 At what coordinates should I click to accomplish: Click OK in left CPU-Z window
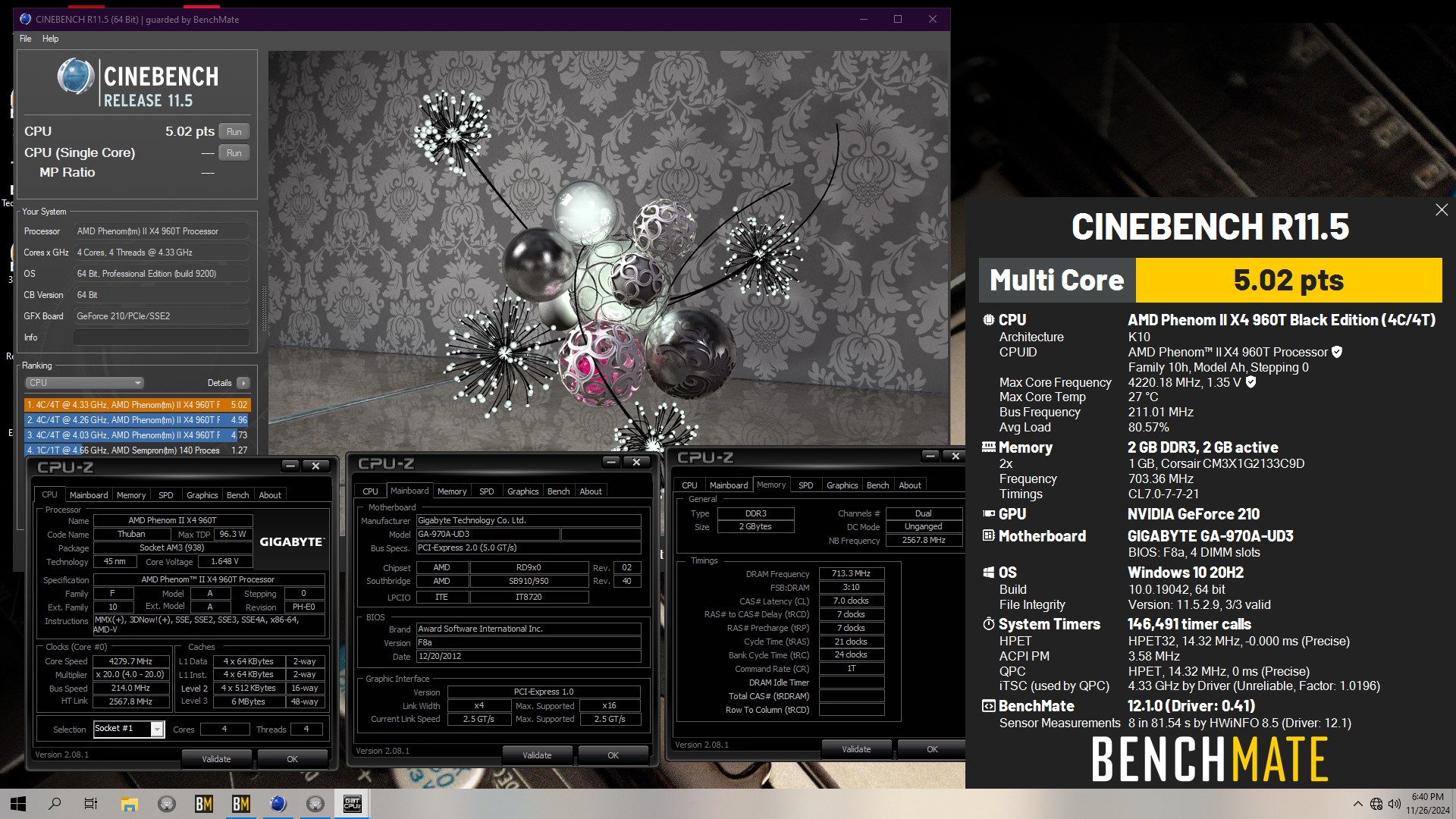click(x=292, y=758)
